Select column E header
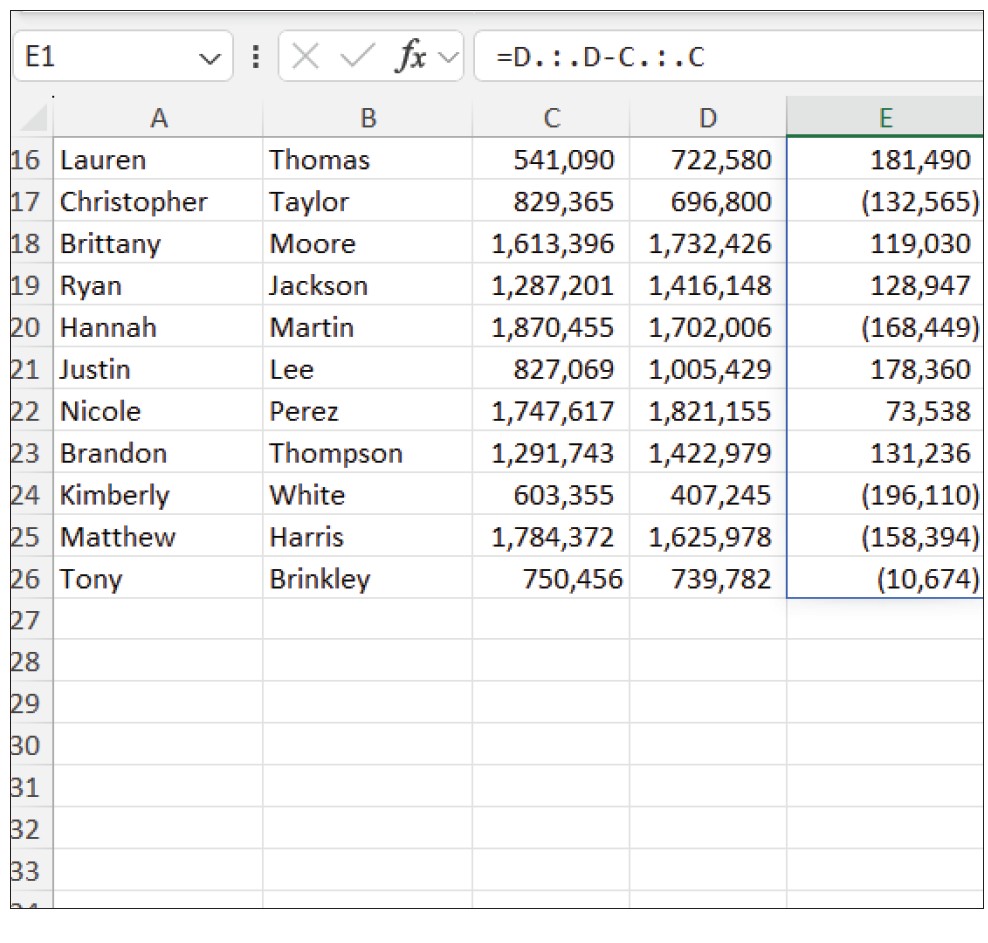The height and width of the screenshot is (943, 988). click(884, 119)
